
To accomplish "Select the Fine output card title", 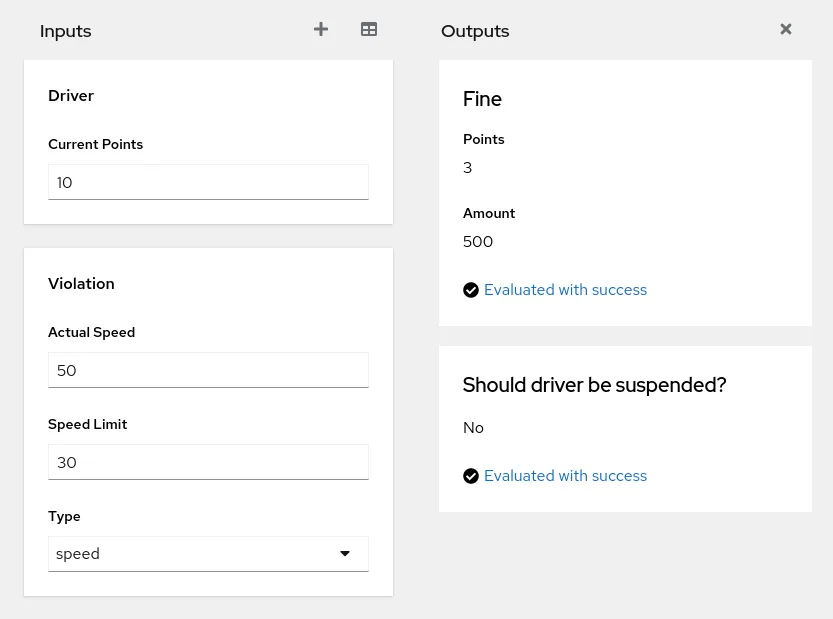I will pos(482,99).
